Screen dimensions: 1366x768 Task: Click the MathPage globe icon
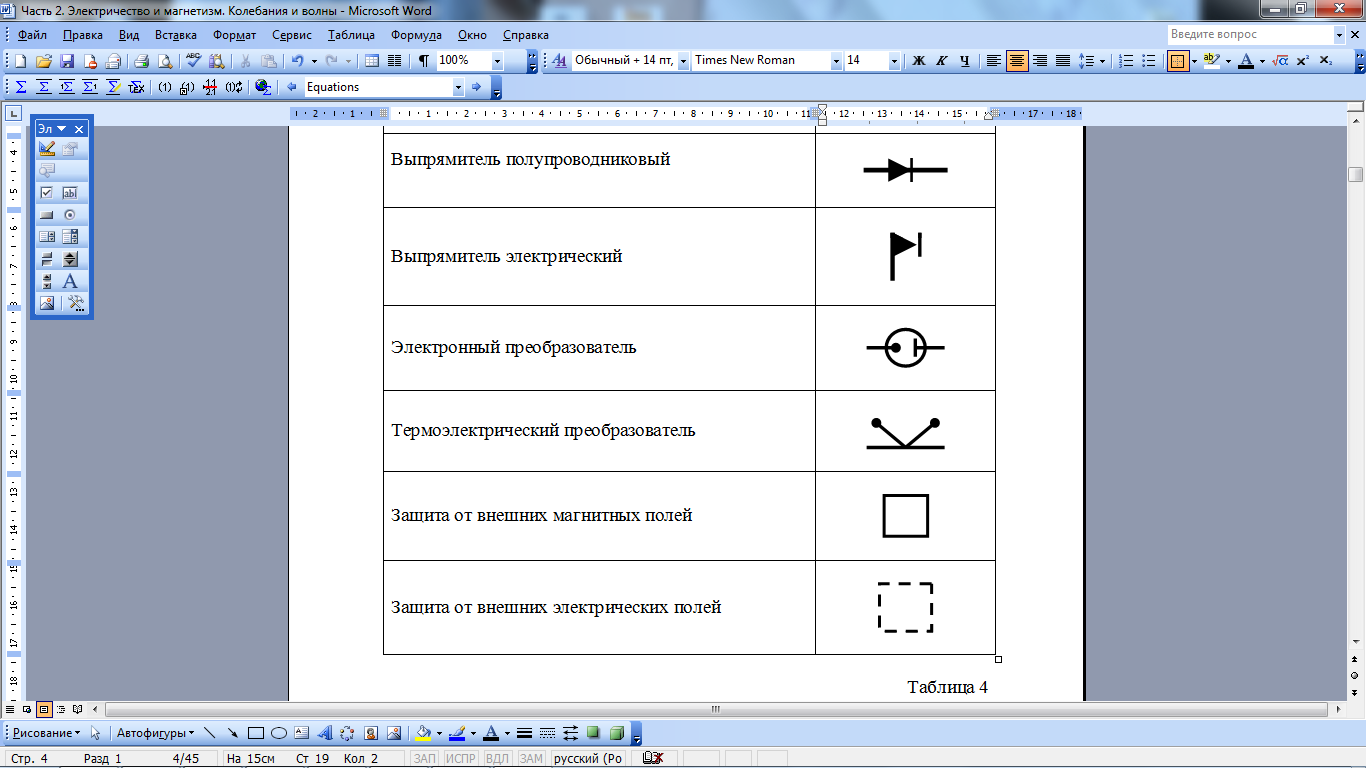click(x=263, y=87)
